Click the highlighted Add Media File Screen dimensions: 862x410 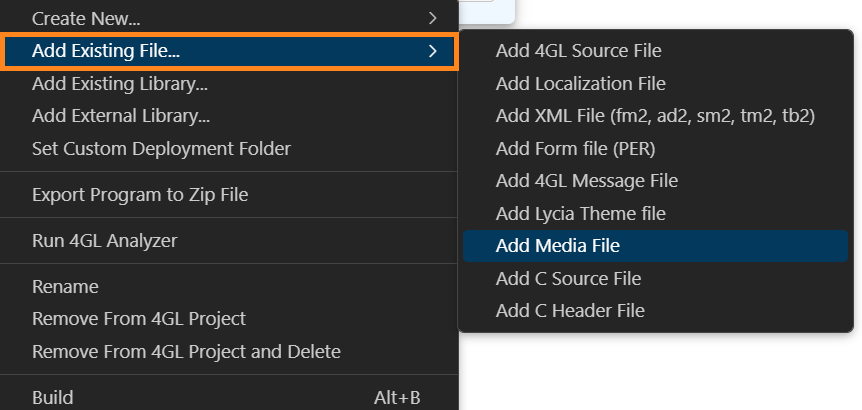(x=558, y=246)
